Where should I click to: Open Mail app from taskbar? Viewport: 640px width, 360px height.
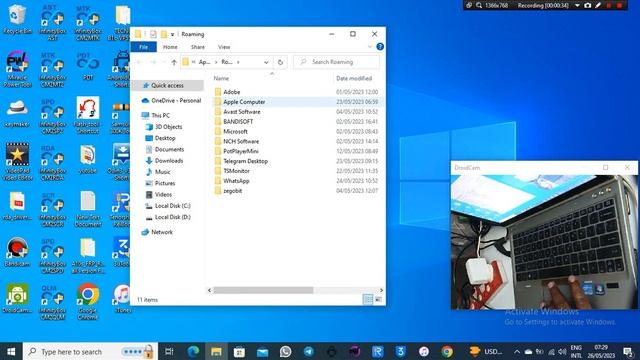click(x=262, y=351)
